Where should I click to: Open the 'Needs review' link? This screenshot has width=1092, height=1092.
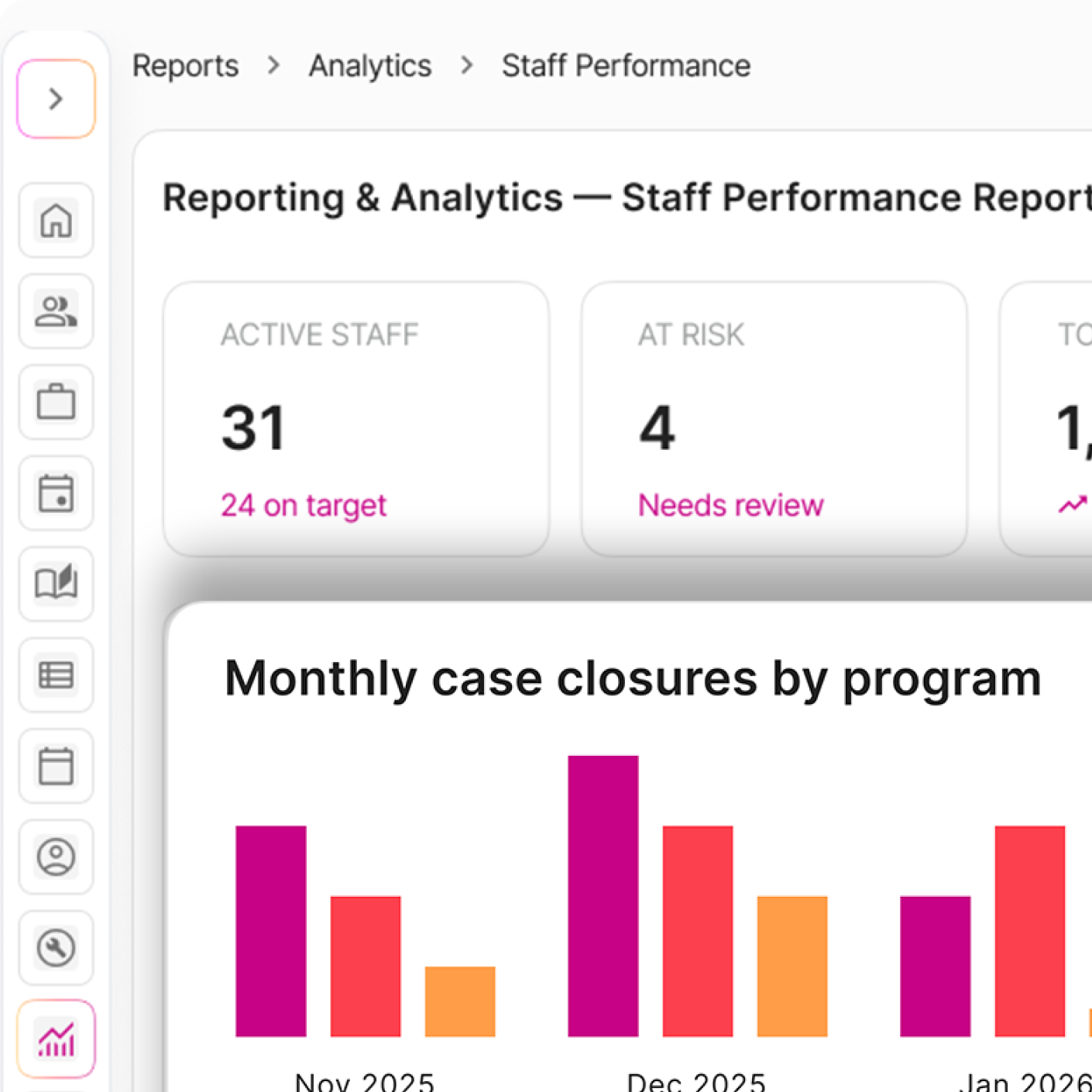click(x=730, y=505)
